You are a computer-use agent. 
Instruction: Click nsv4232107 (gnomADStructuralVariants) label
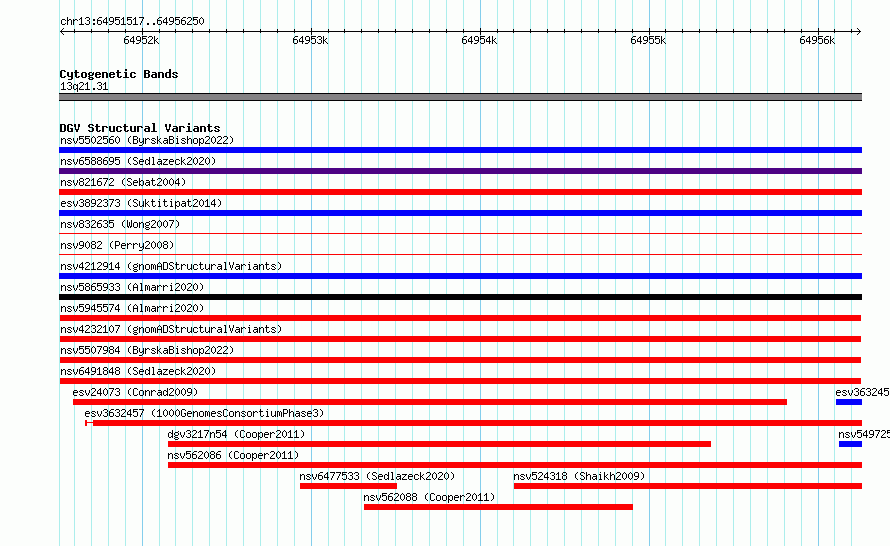coord(171,329)
